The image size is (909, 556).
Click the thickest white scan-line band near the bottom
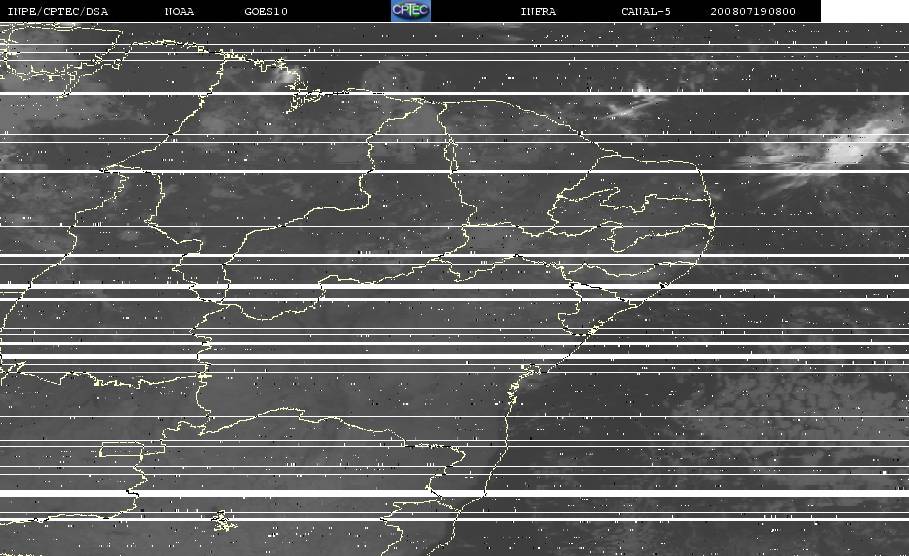(x=454, y=493)
